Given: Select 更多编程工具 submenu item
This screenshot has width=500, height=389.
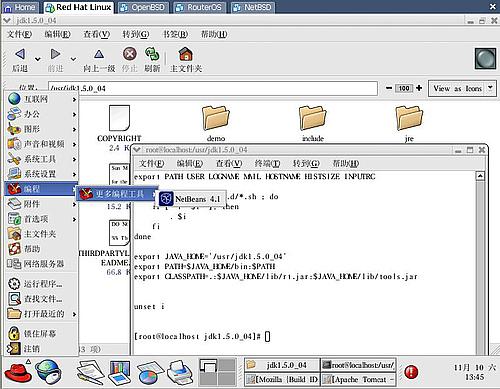Looking at the screenshot, I should pyautogui.click(x=117, y=193).
